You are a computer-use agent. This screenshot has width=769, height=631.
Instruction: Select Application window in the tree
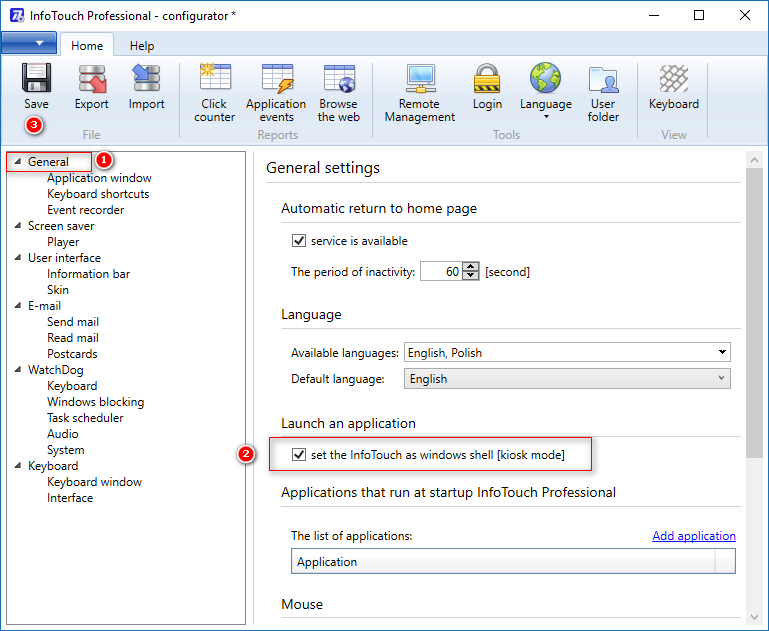click(x=99, y=178)
